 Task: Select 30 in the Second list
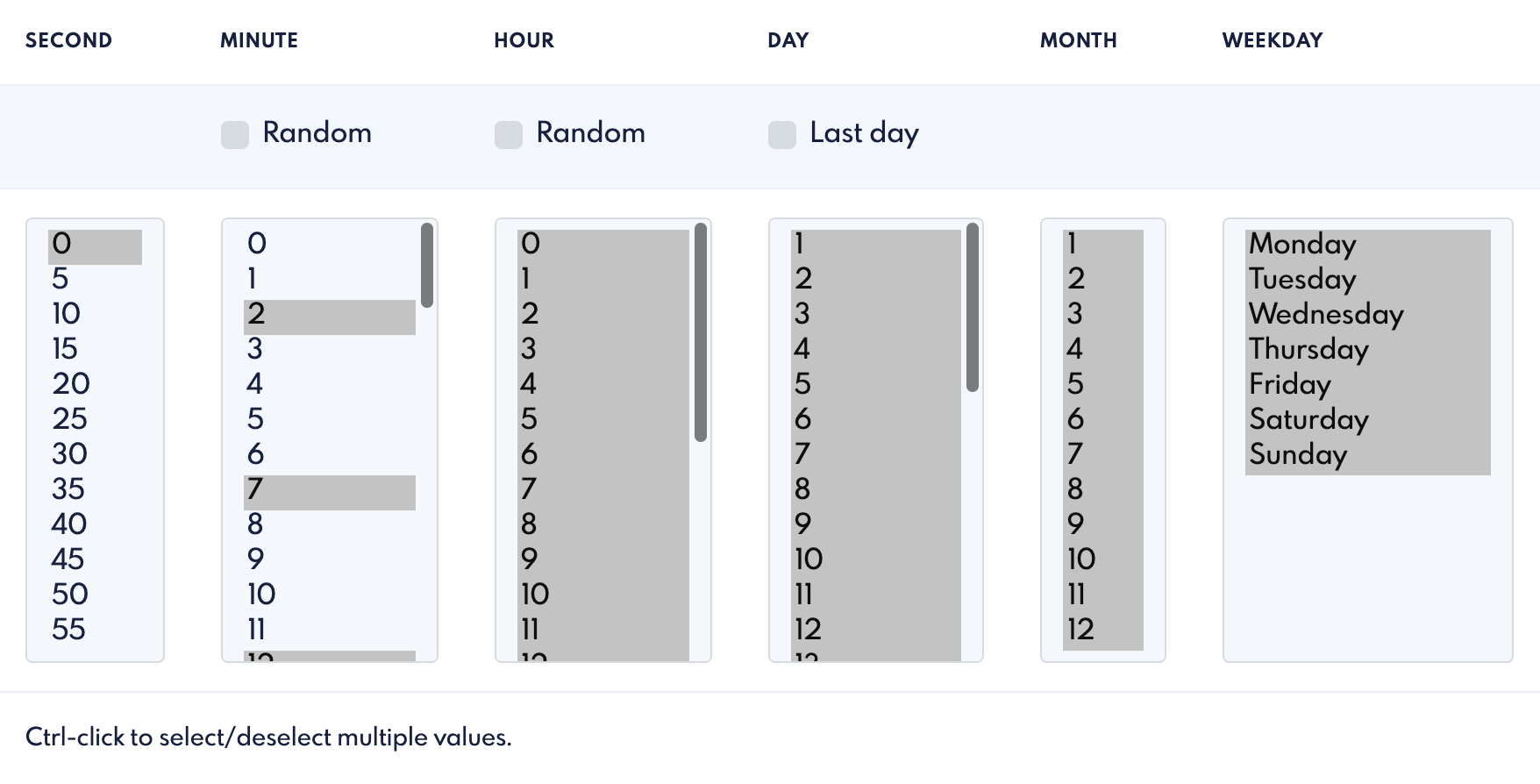[x=70, y=454]
